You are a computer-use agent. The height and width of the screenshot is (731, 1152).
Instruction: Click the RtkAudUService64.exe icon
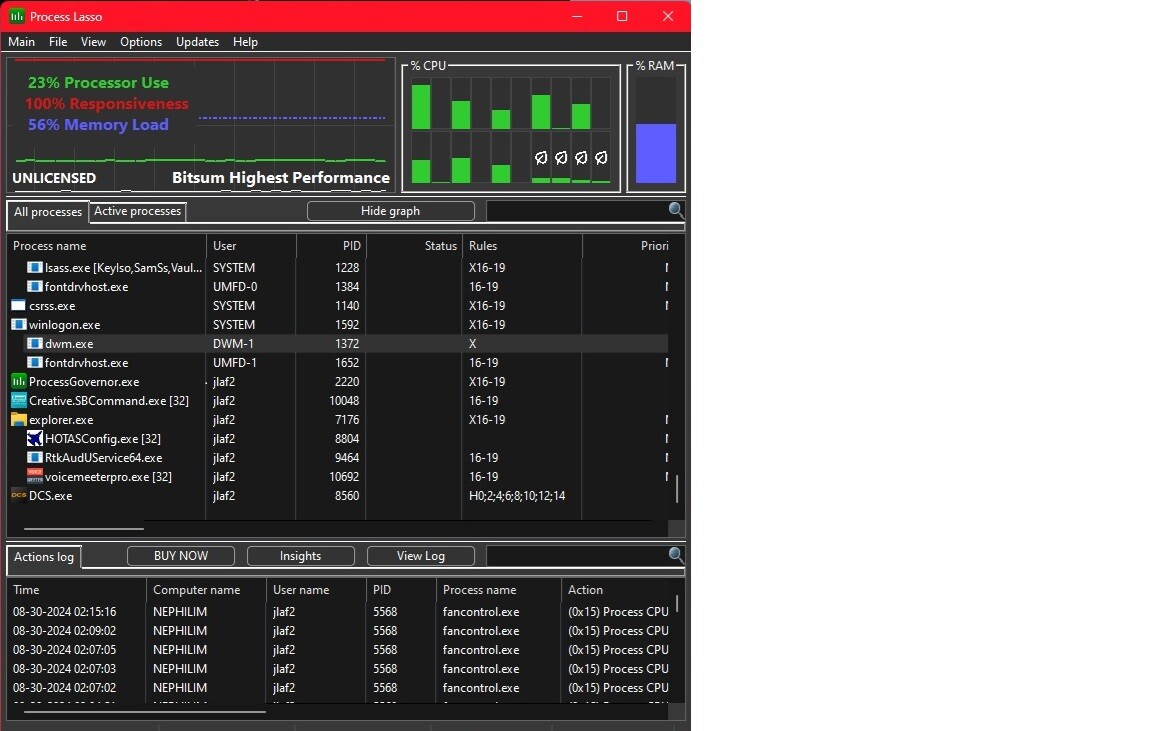[x=35, y=458]
